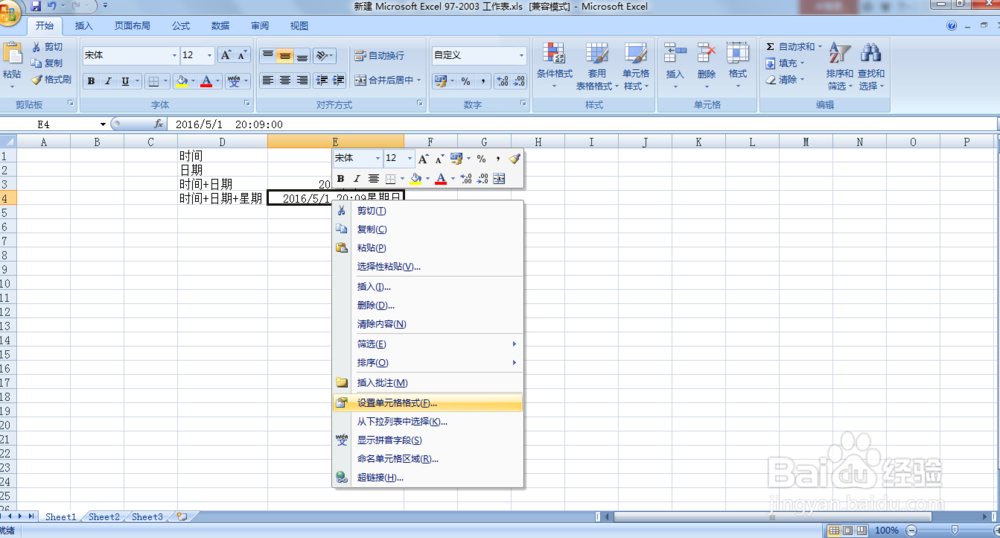Open the 套用表格格式 table format gallery
This screenshot has height=538, width=1000.
(x=597, y=66)
